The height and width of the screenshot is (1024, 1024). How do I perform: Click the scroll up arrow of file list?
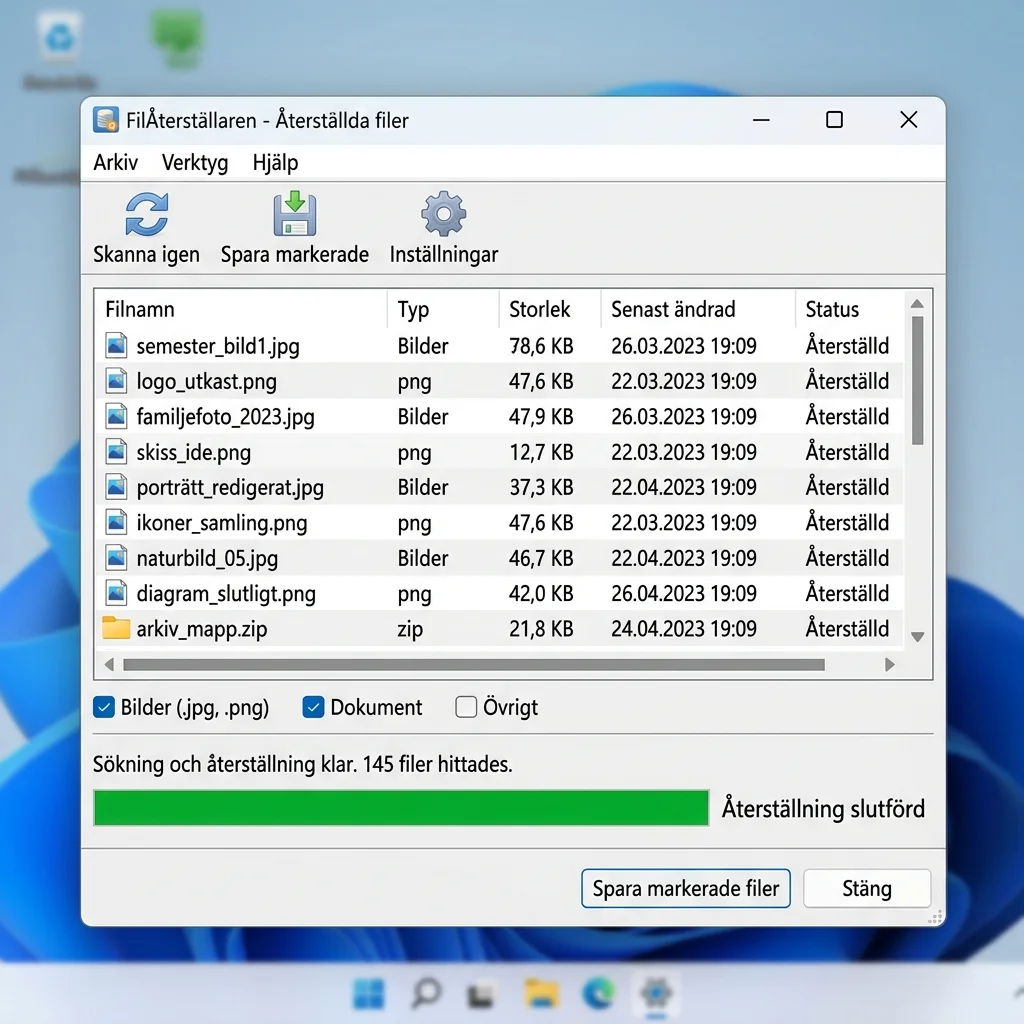[918, 304]
